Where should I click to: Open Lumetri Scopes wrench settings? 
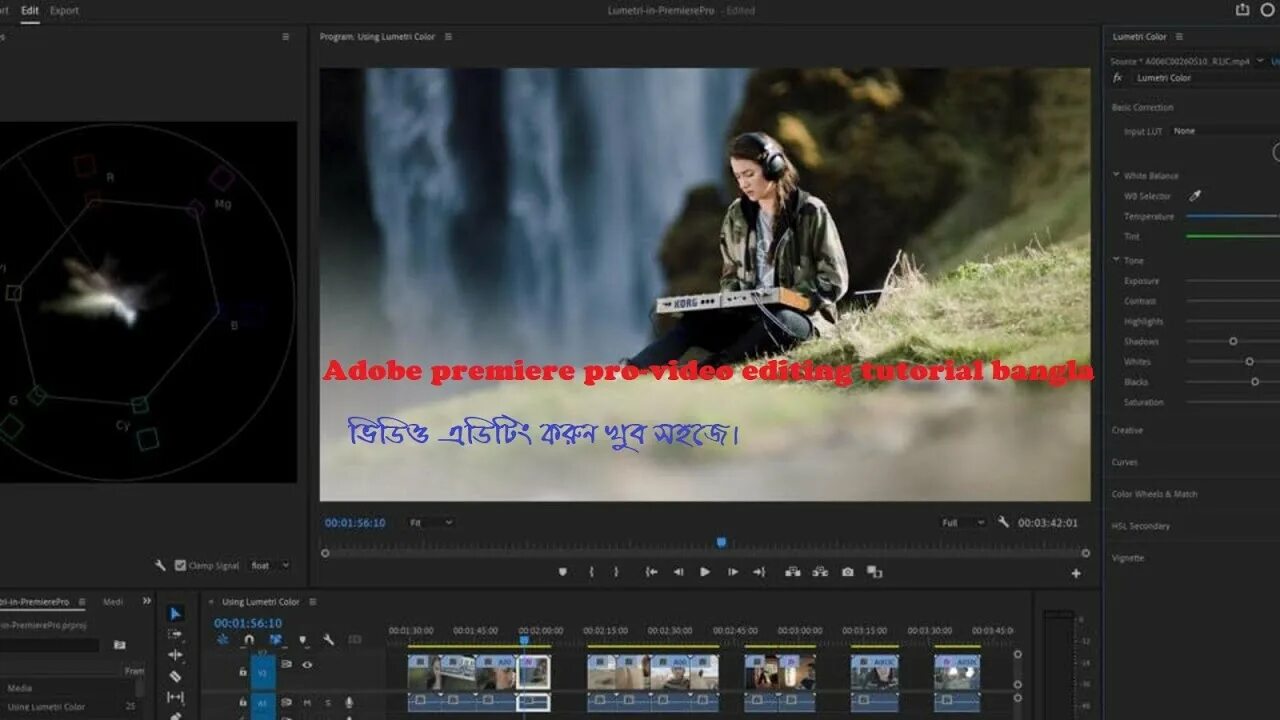[x=160, y=565]
